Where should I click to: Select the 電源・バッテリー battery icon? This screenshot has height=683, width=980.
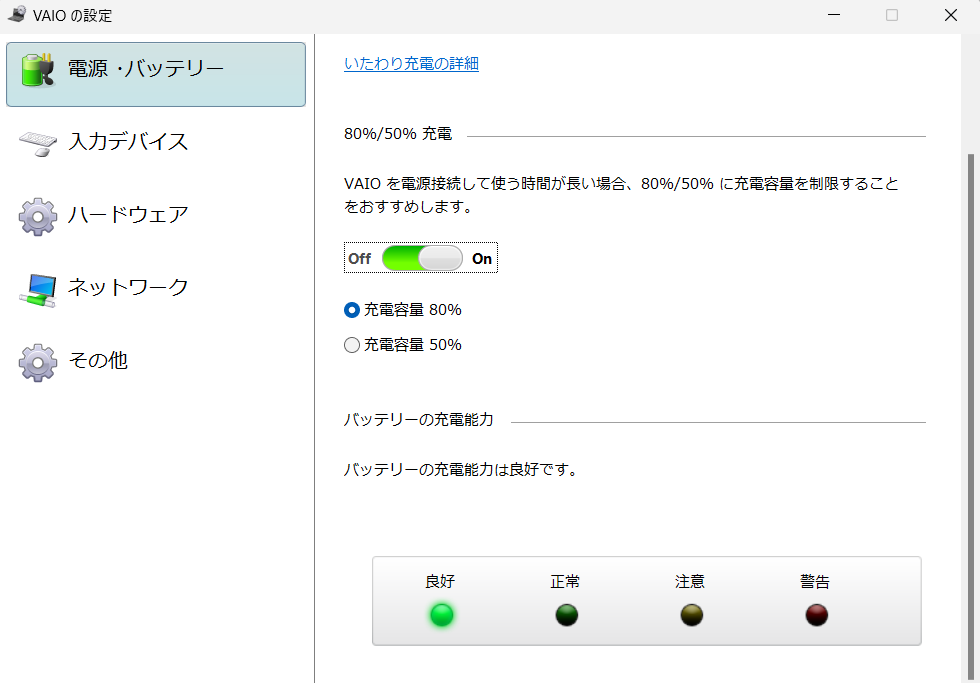click(x=37, y=70)
